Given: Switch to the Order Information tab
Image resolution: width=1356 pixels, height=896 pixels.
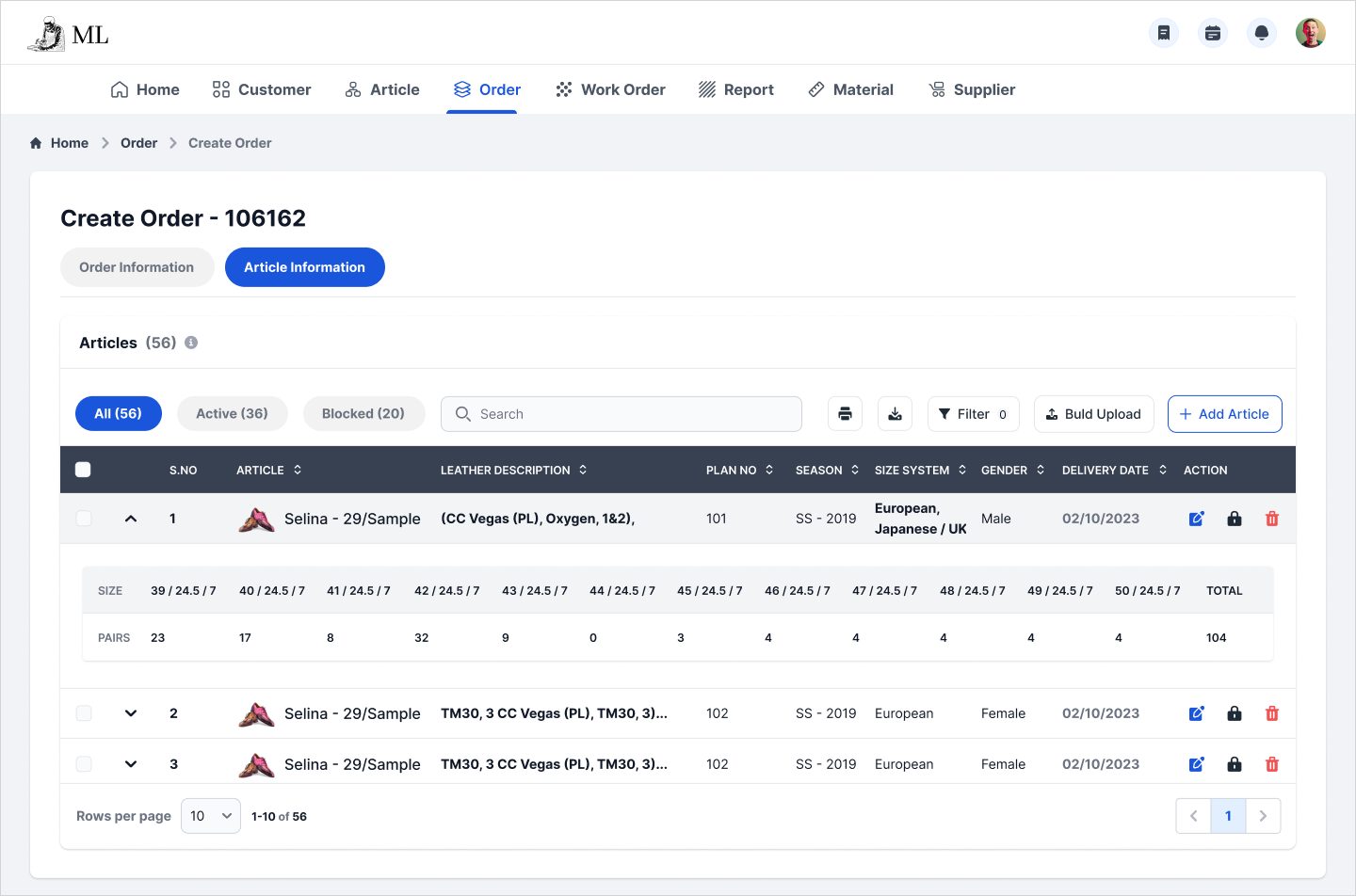Looking at the screenshot, I should 137,267.
